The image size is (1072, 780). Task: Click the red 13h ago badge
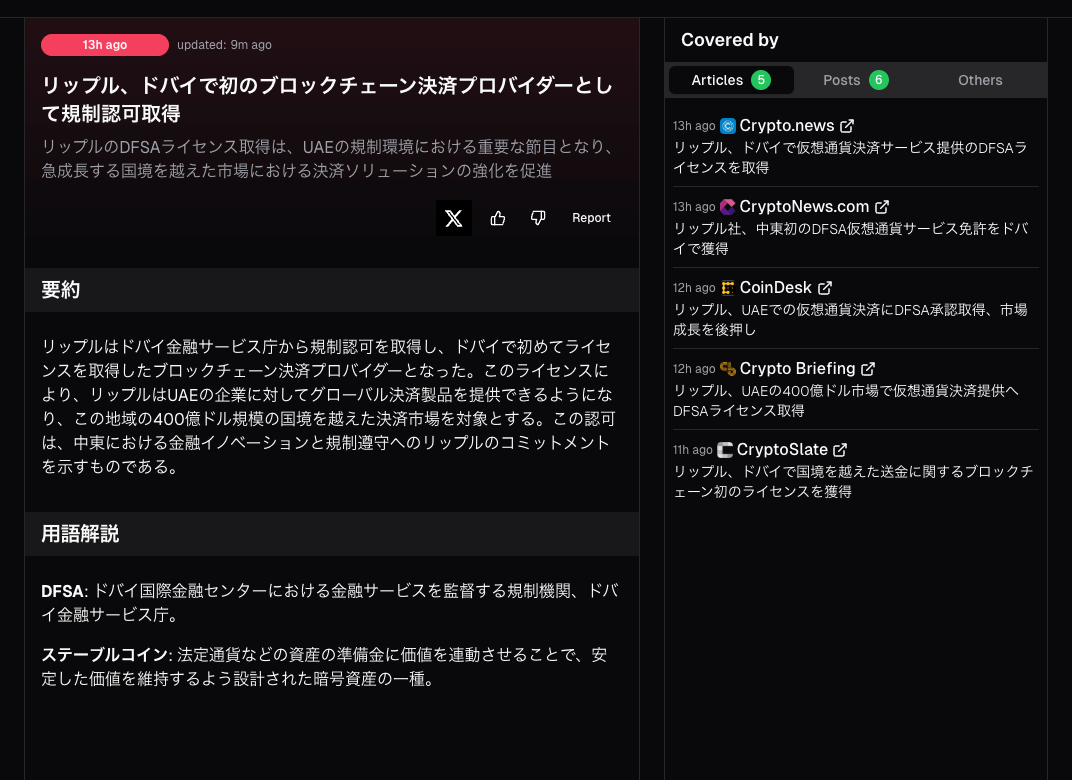click(105, 44)
